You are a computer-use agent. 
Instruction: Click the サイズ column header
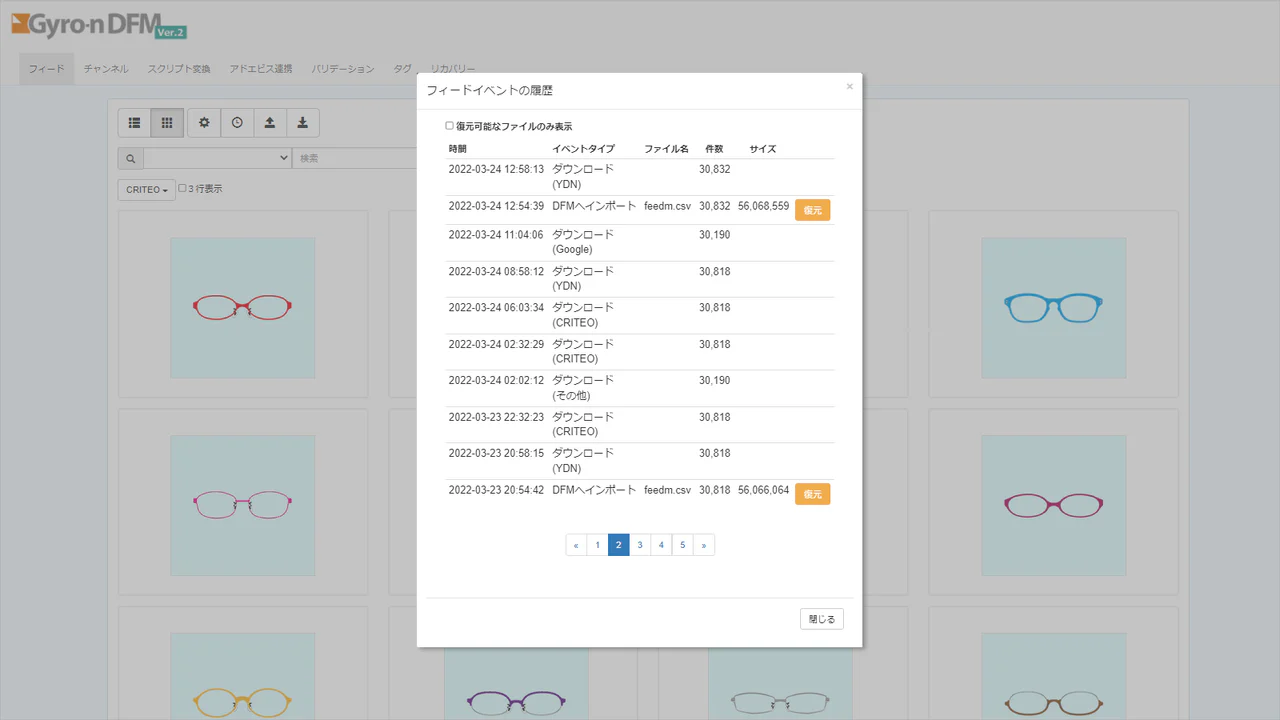click(x=763, y=149)
